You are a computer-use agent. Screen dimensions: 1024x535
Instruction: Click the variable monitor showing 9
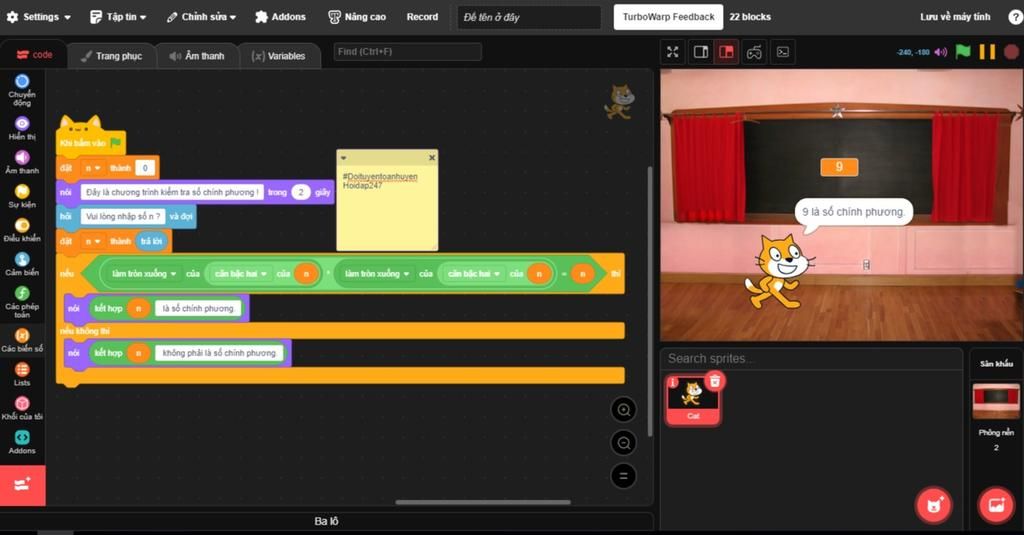click(839, 167)
